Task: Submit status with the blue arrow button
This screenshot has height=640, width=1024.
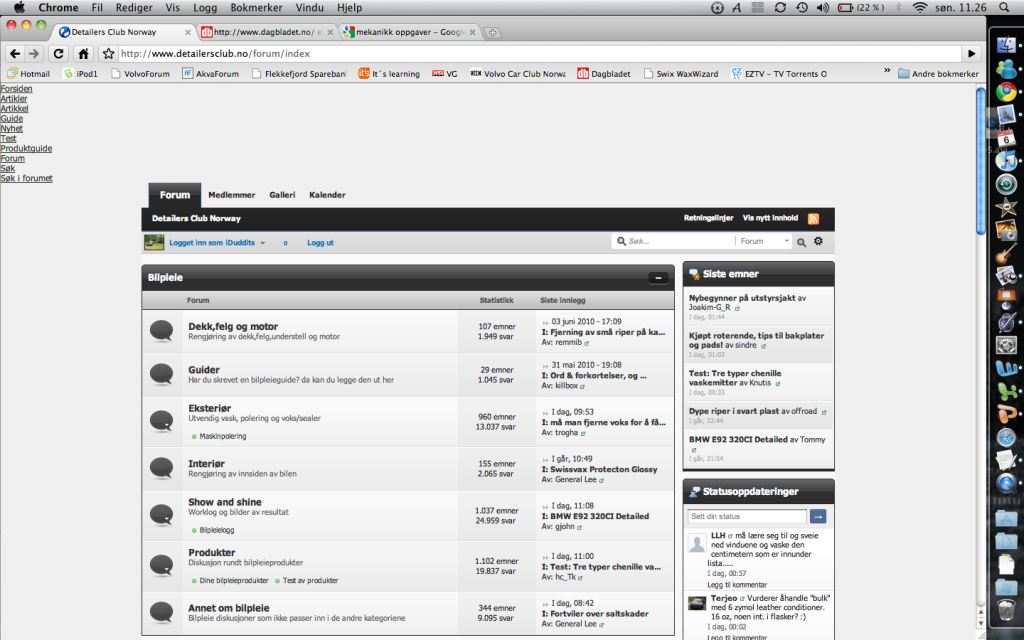Action: [818, 517]
